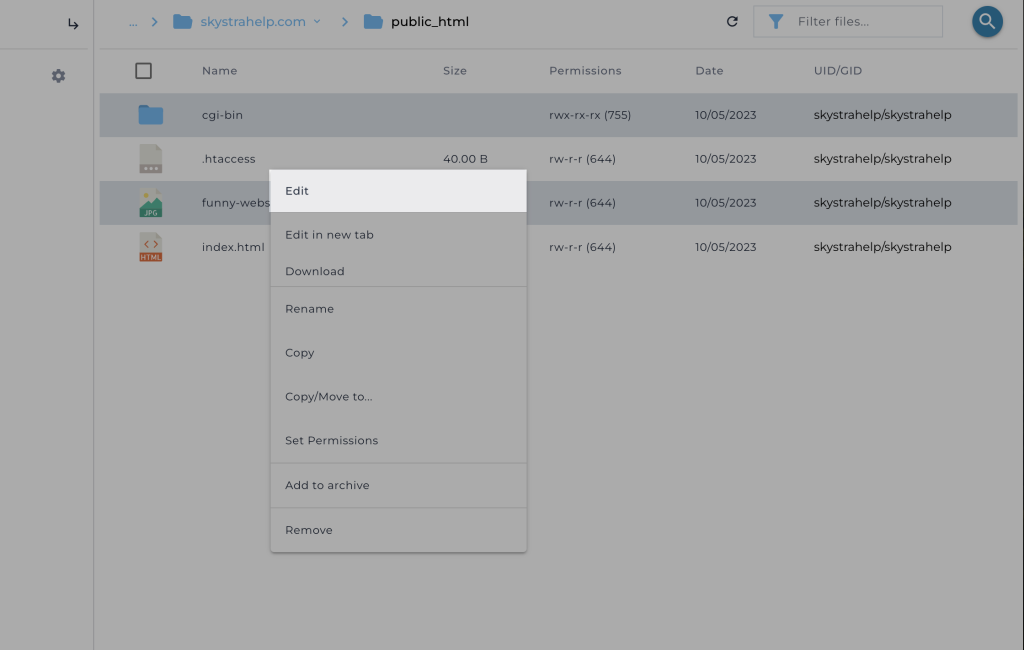Click the sidebar collapse arrow icon
The image size is (1024, 650).
[x=73, y=24]
